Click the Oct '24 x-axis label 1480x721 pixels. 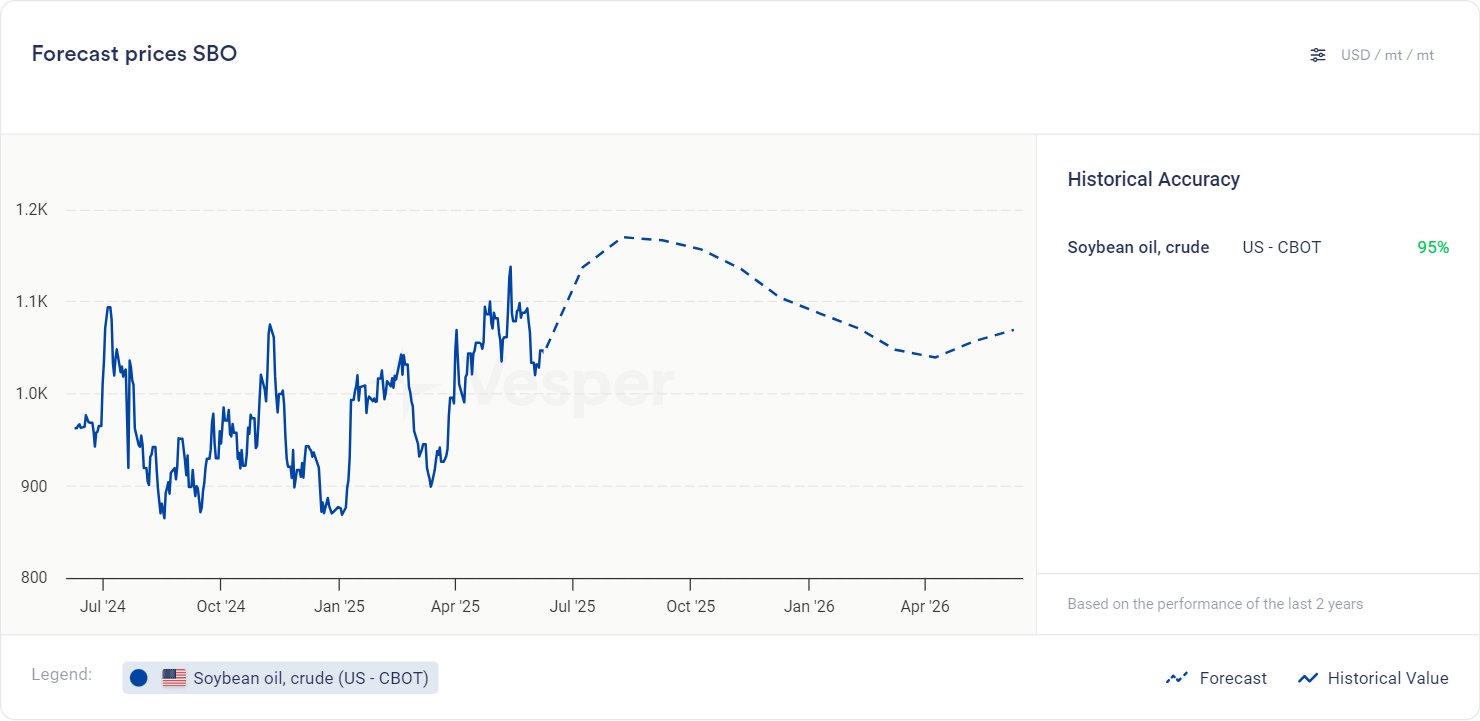(220, 606)
